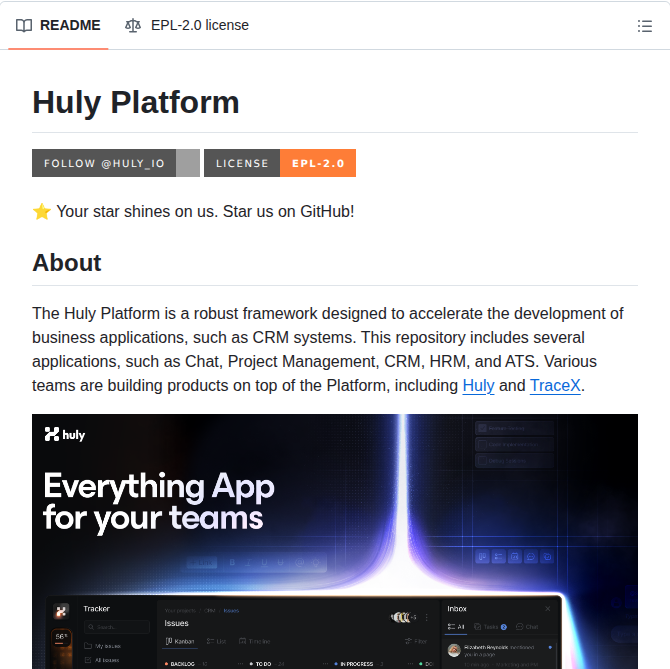Click the license scales icon
The width and height of the screenshot is (670, 669).
click(133, 26)
